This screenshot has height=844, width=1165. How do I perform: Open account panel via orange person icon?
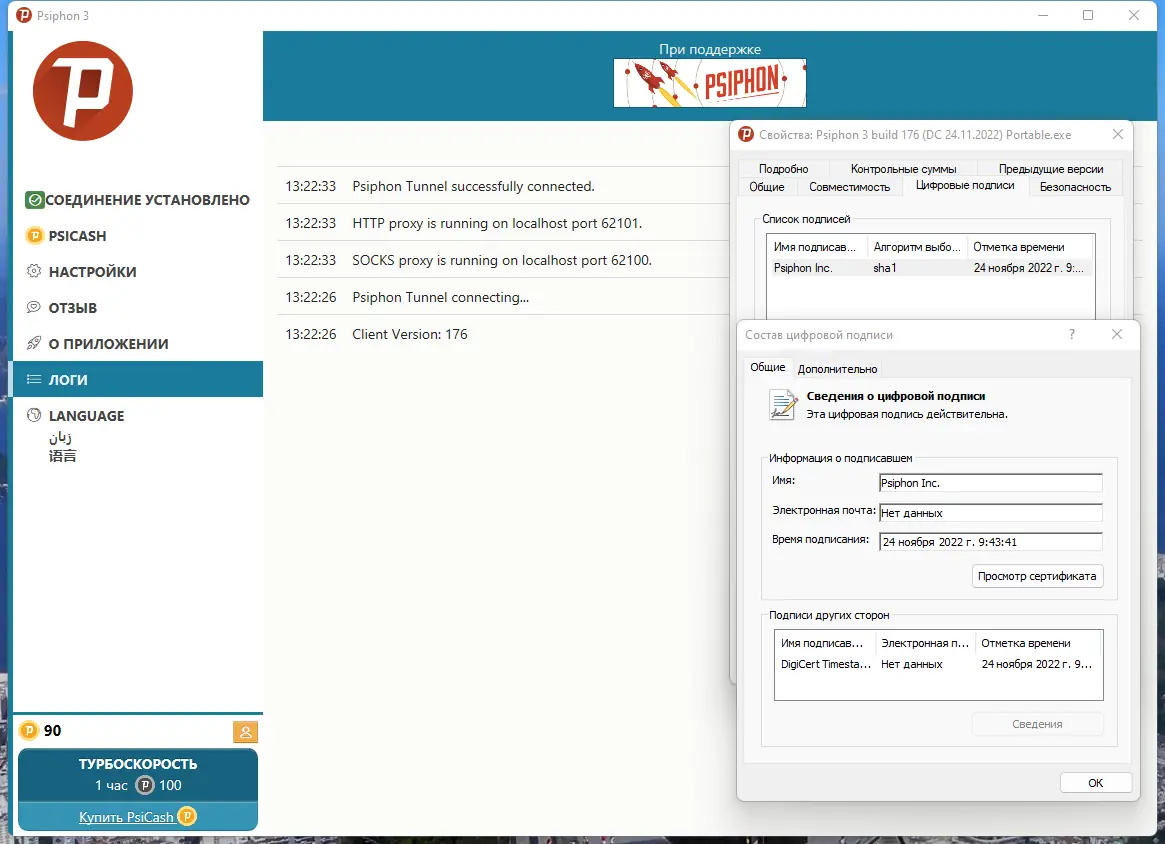coord(245,732)
